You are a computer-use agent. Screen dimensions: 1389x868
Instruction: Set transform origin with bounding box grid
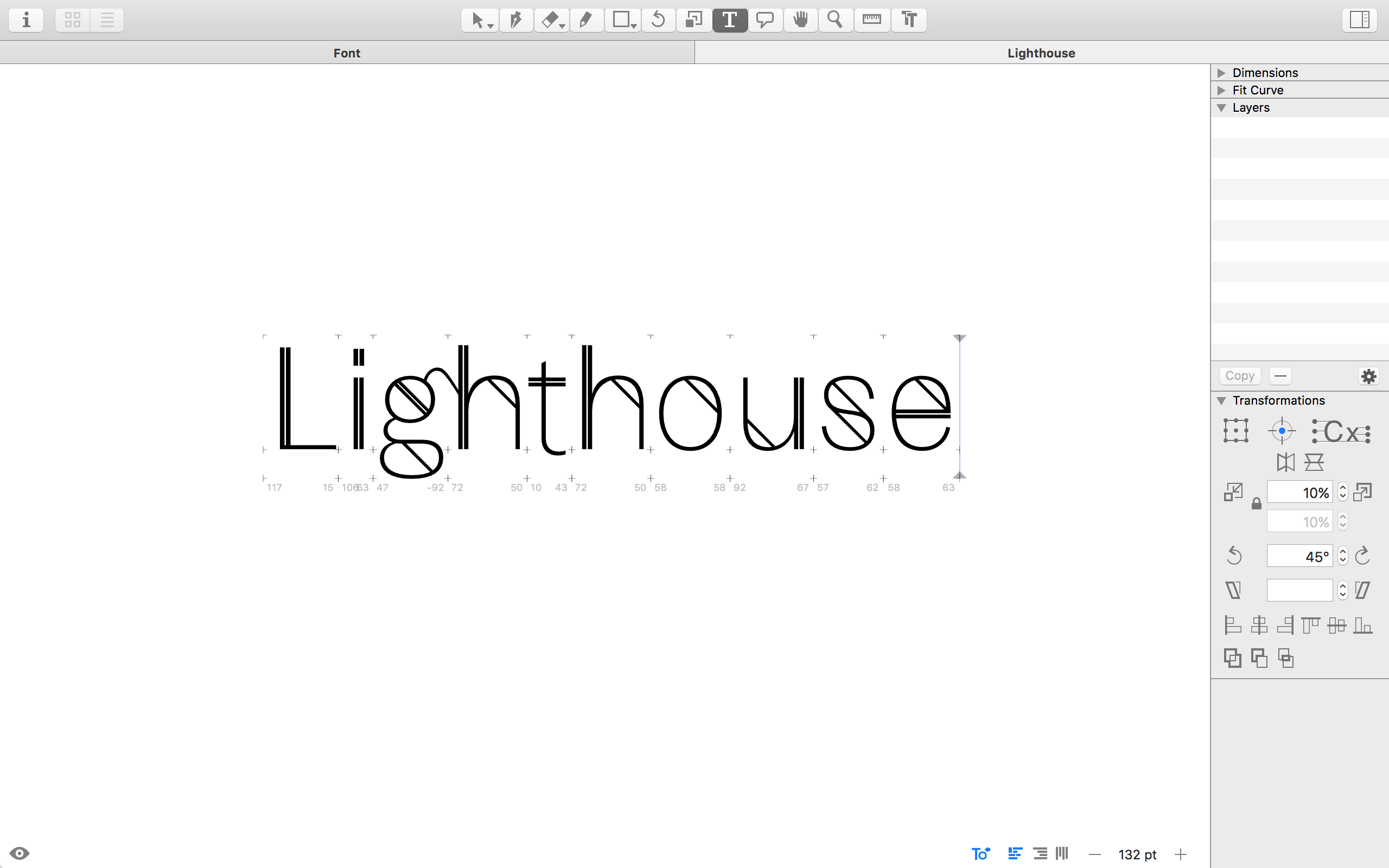coord(1236,431)
